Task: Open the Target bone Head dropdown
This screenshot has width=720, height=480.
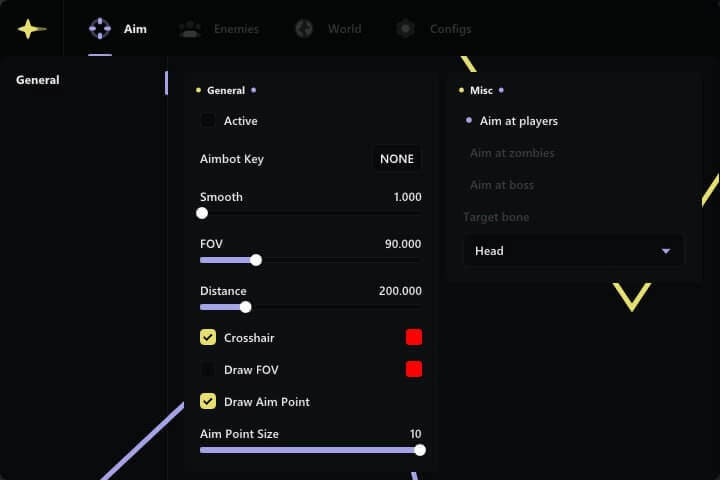Action: pos(573,251)
